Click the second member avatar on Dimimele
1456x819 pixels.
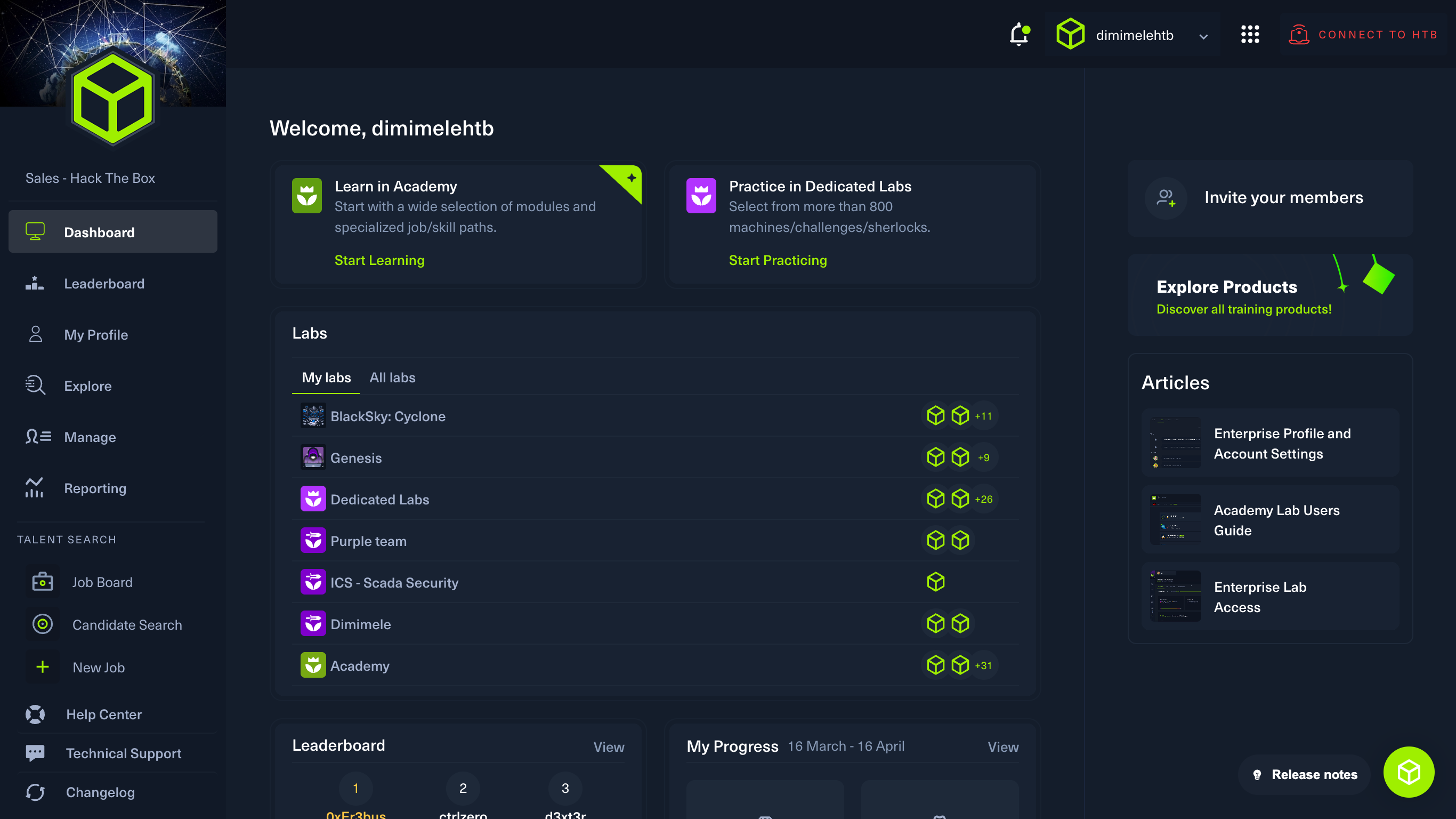point(960,623)
